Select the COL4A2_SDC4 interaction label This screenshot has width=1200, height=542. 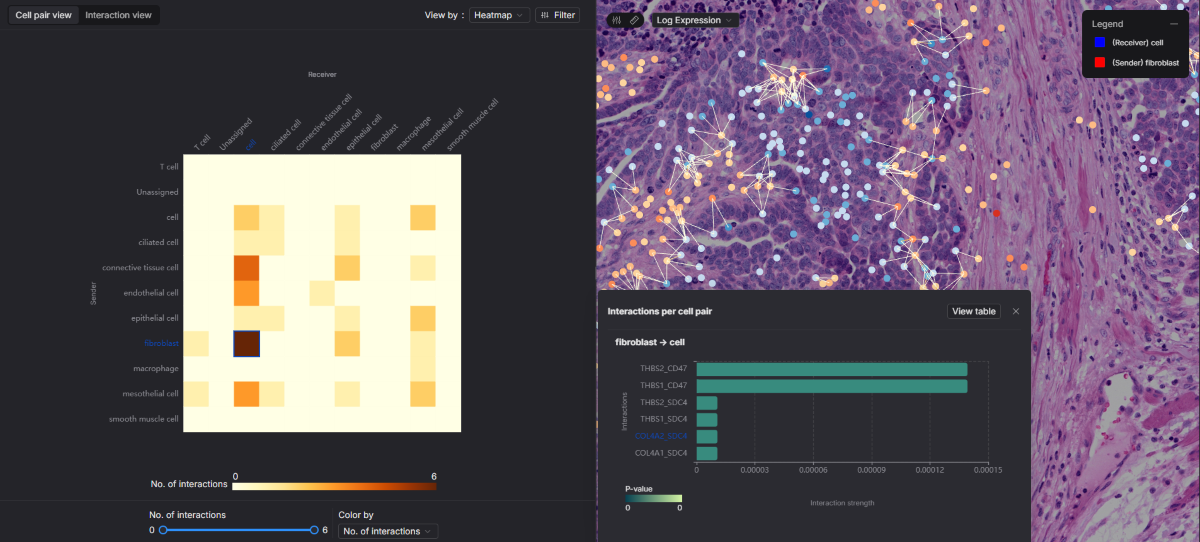coord(662,436)
